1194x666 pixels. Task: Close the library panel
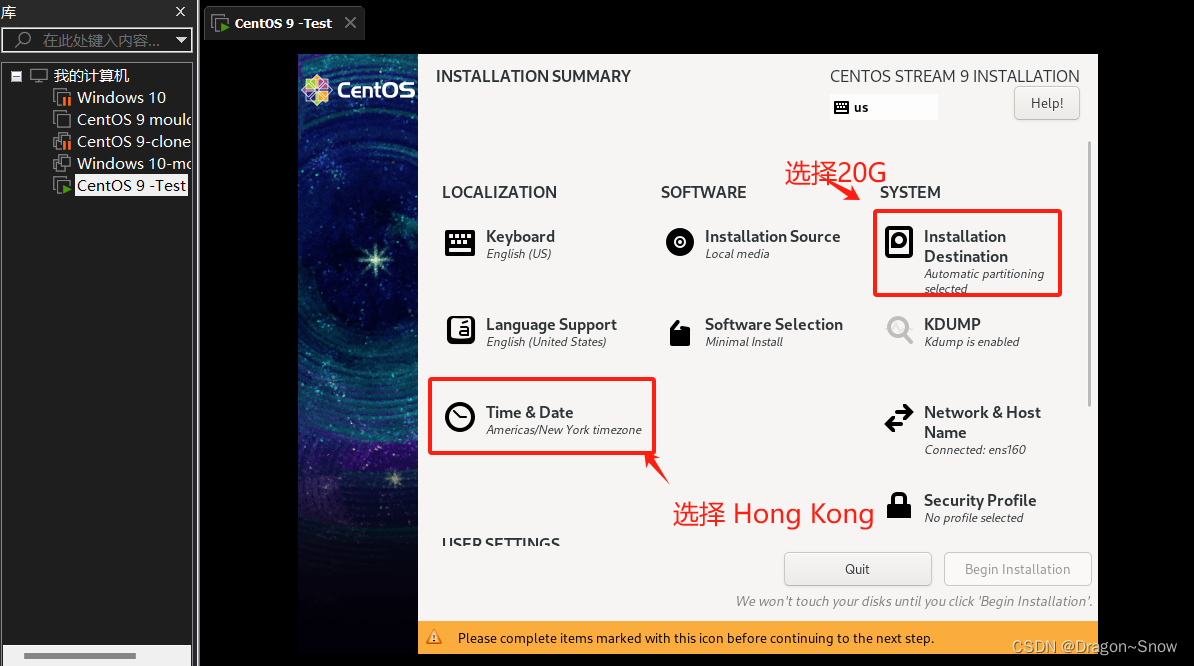point(180,11)
